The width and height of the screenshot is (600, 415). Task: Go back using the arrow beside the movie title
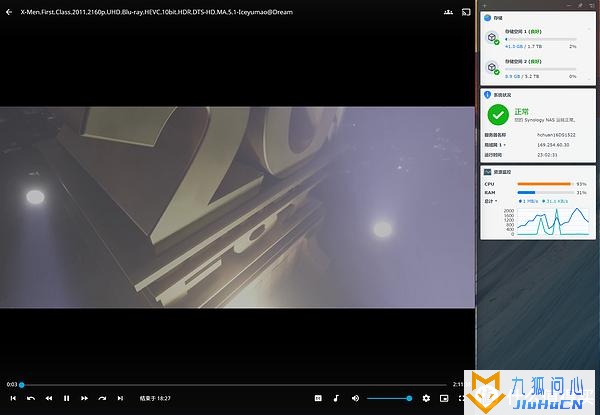tap(9, 12)
